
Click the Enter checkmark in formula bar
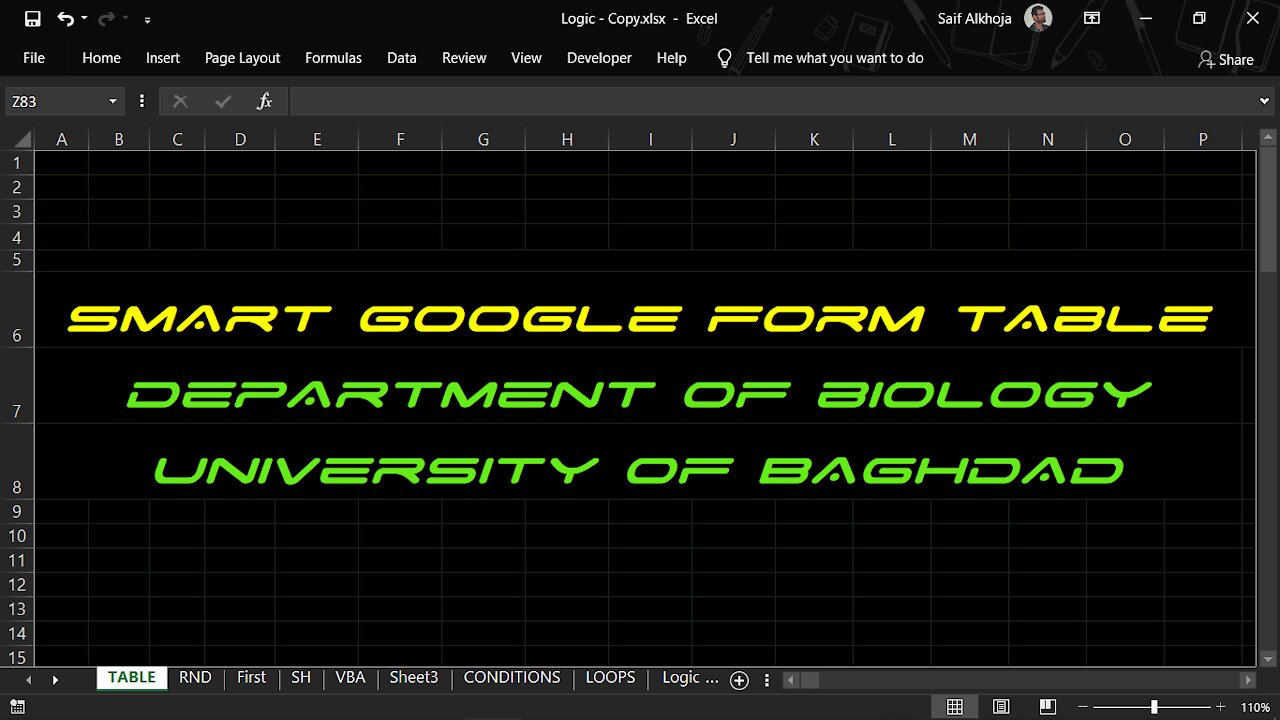click(x=222, y=101)
